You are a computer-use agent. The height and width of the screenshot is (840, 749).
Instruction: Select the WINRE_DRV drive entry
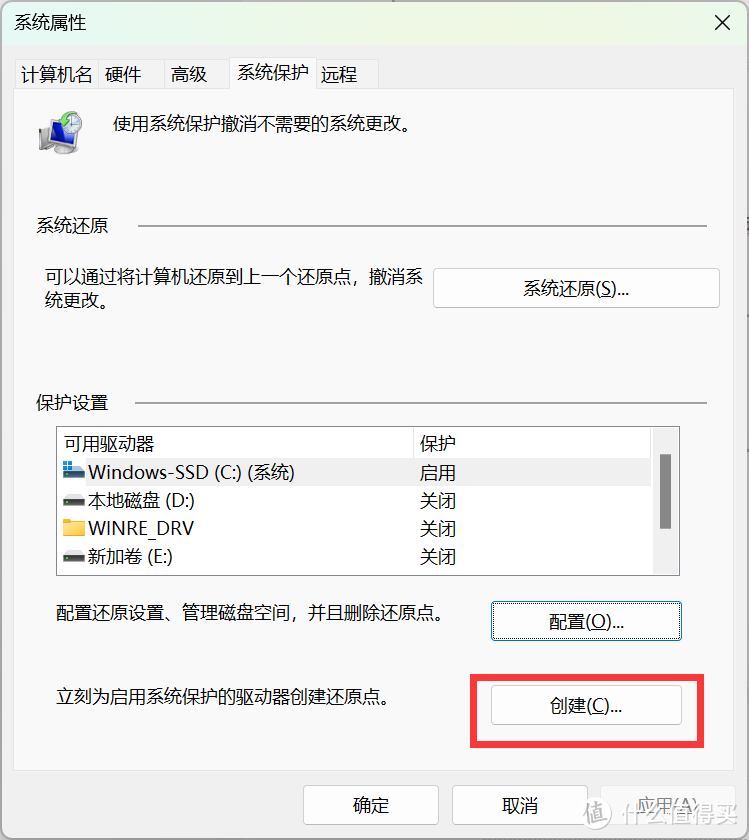click(x=355, y=528)
